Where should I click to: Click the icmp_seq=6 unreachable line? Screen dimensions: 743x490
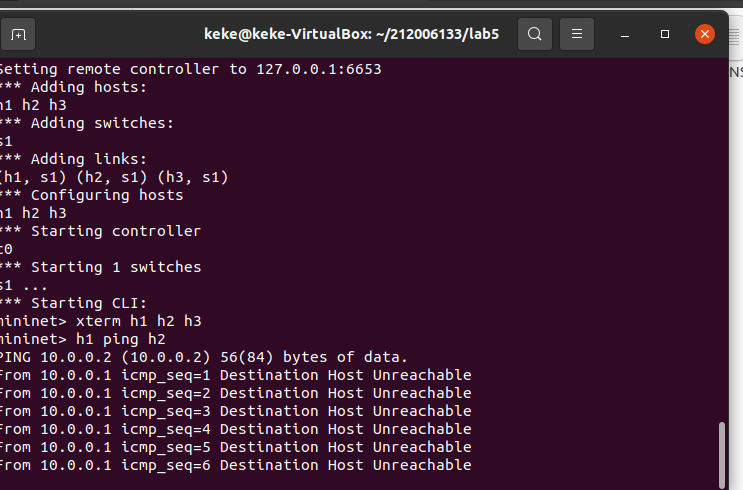click(x=235, y=465)
